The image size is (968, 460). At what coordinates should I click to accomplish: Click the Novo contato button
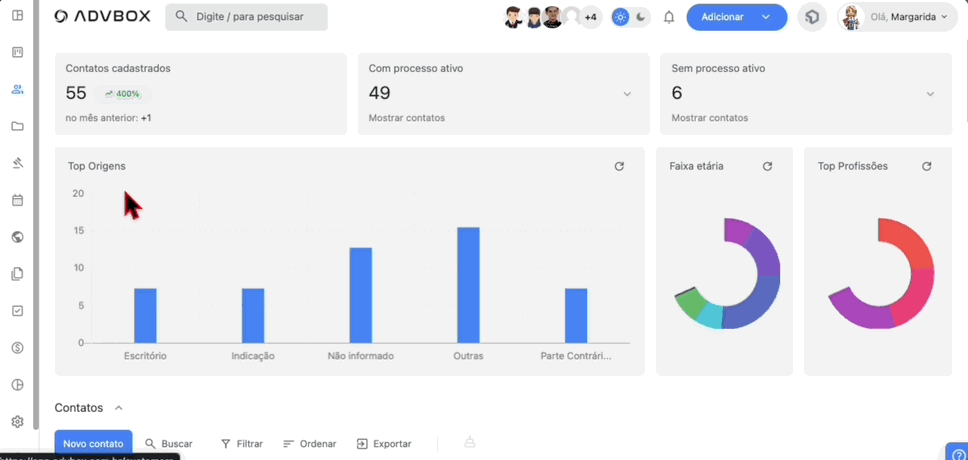tap(93, 443)
